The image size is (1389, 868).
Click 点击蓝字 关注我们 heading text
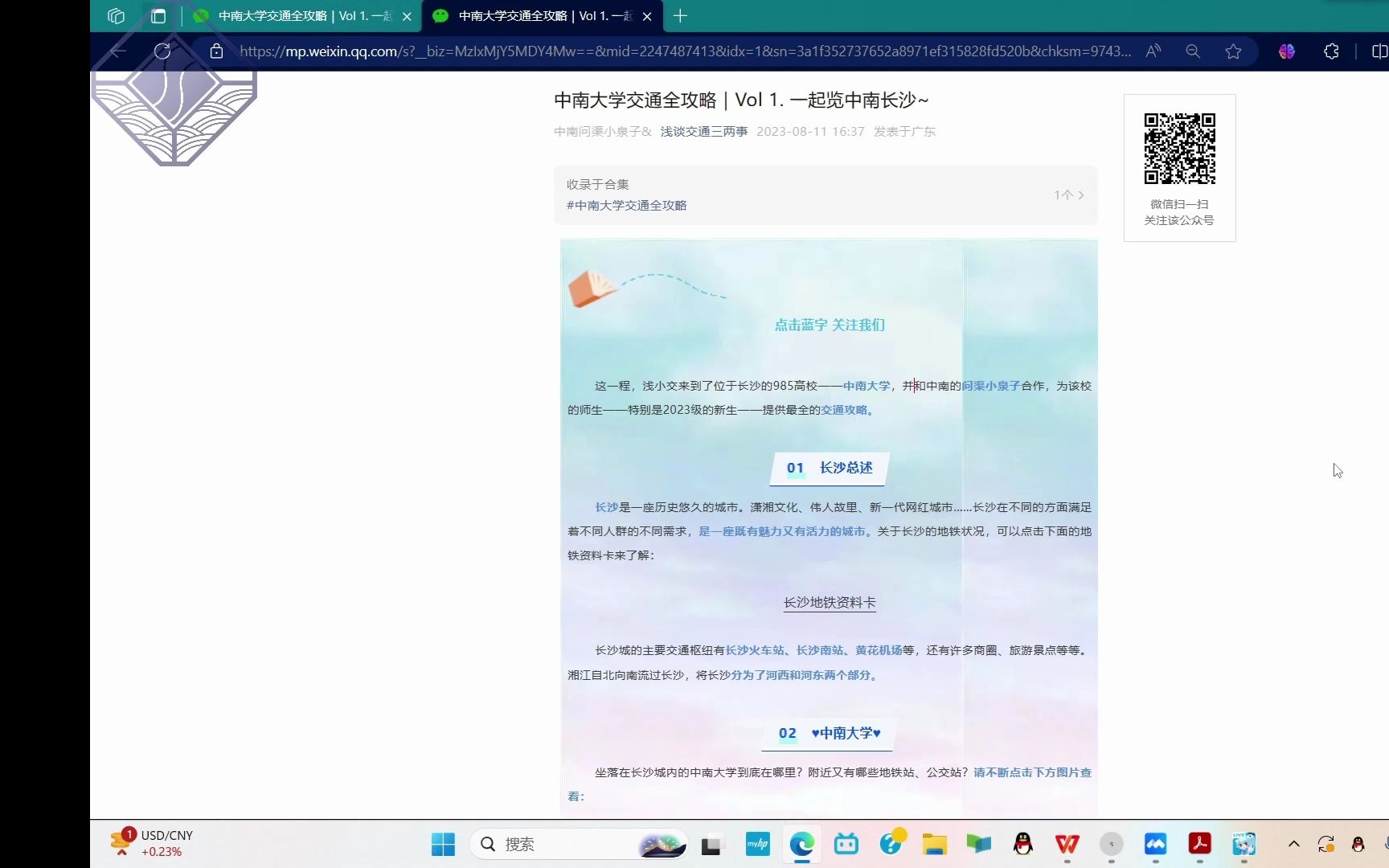(830, 325)
